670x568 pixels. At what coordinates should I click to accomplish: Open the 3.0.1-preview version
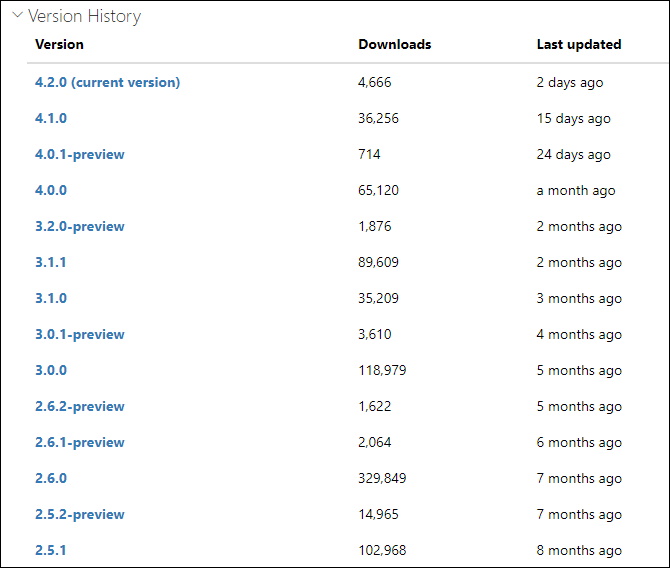[79, 334]
